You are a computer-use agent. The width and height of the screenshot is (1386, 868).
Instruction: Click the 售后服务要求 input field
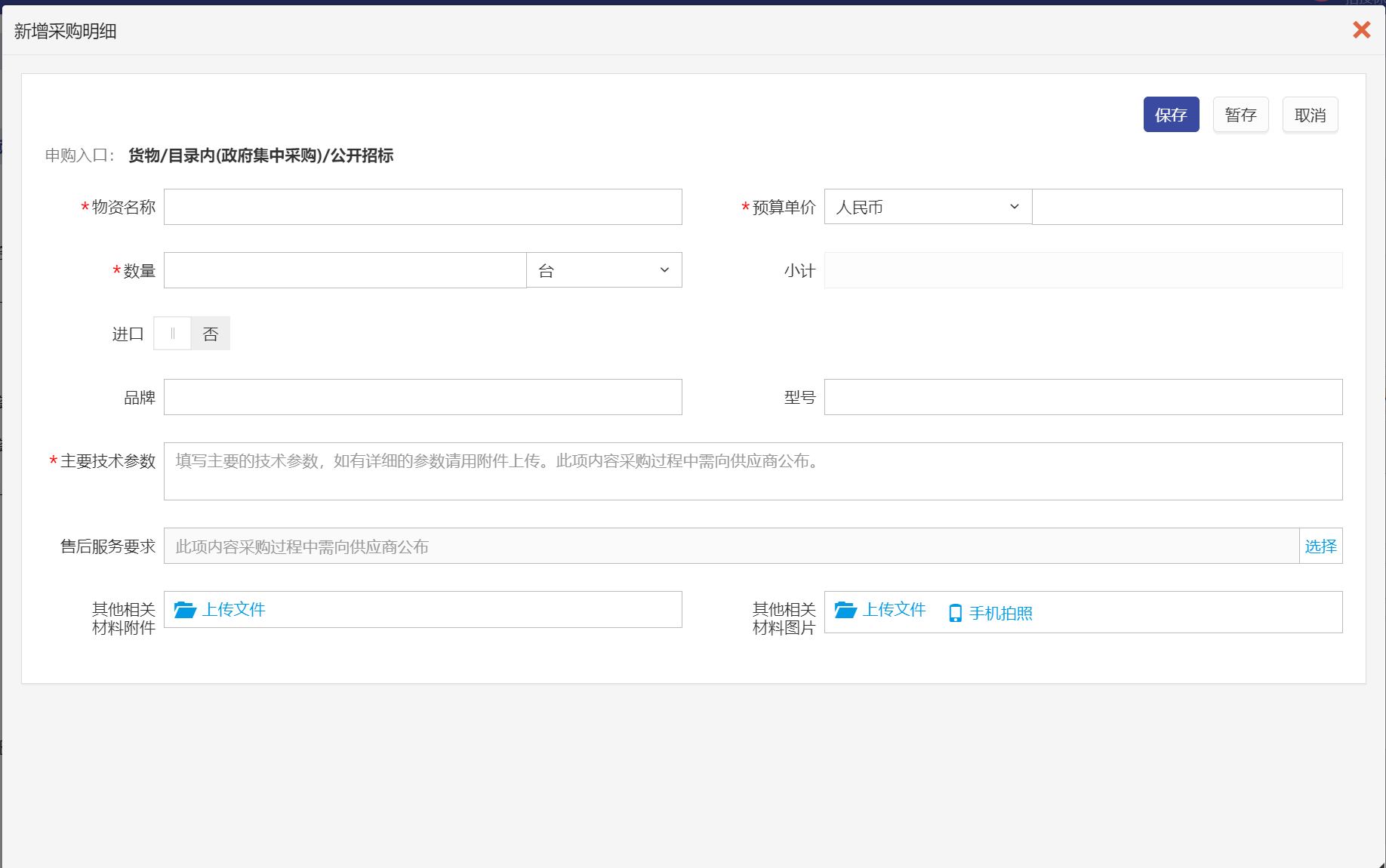pyautogui.click(x=731, y=546)
